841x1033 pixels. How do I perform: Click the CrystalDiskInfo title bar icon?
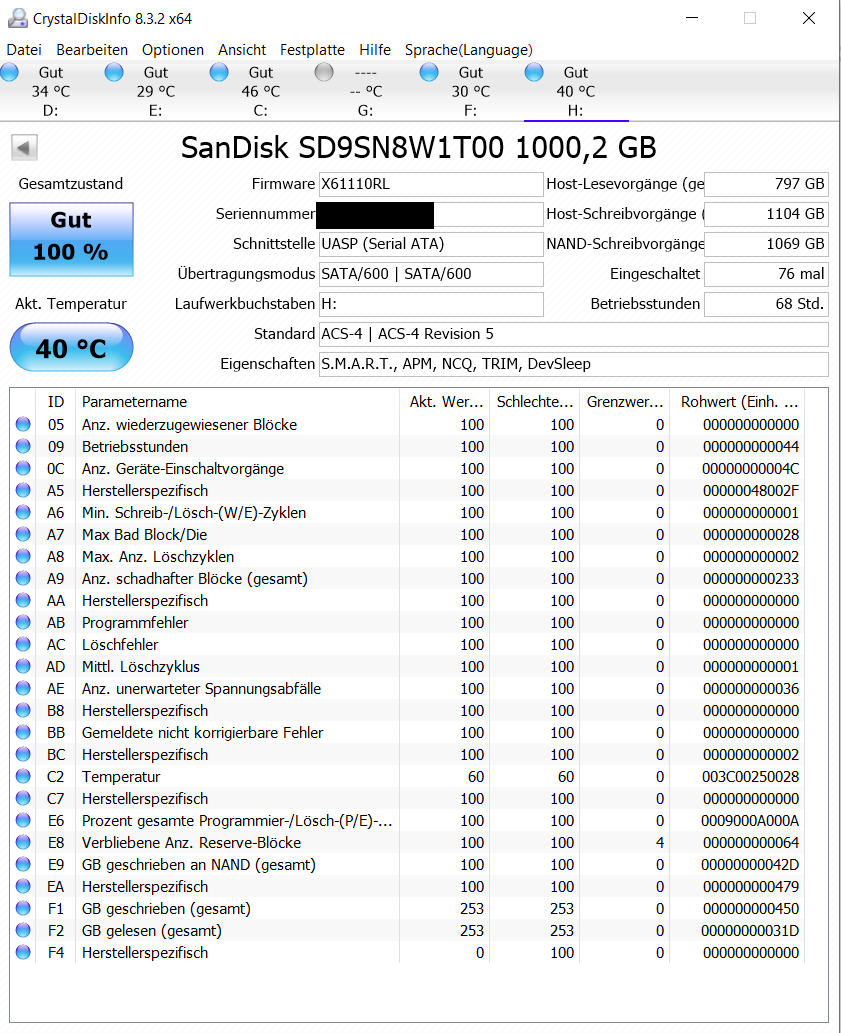click(x=18, y=18)
